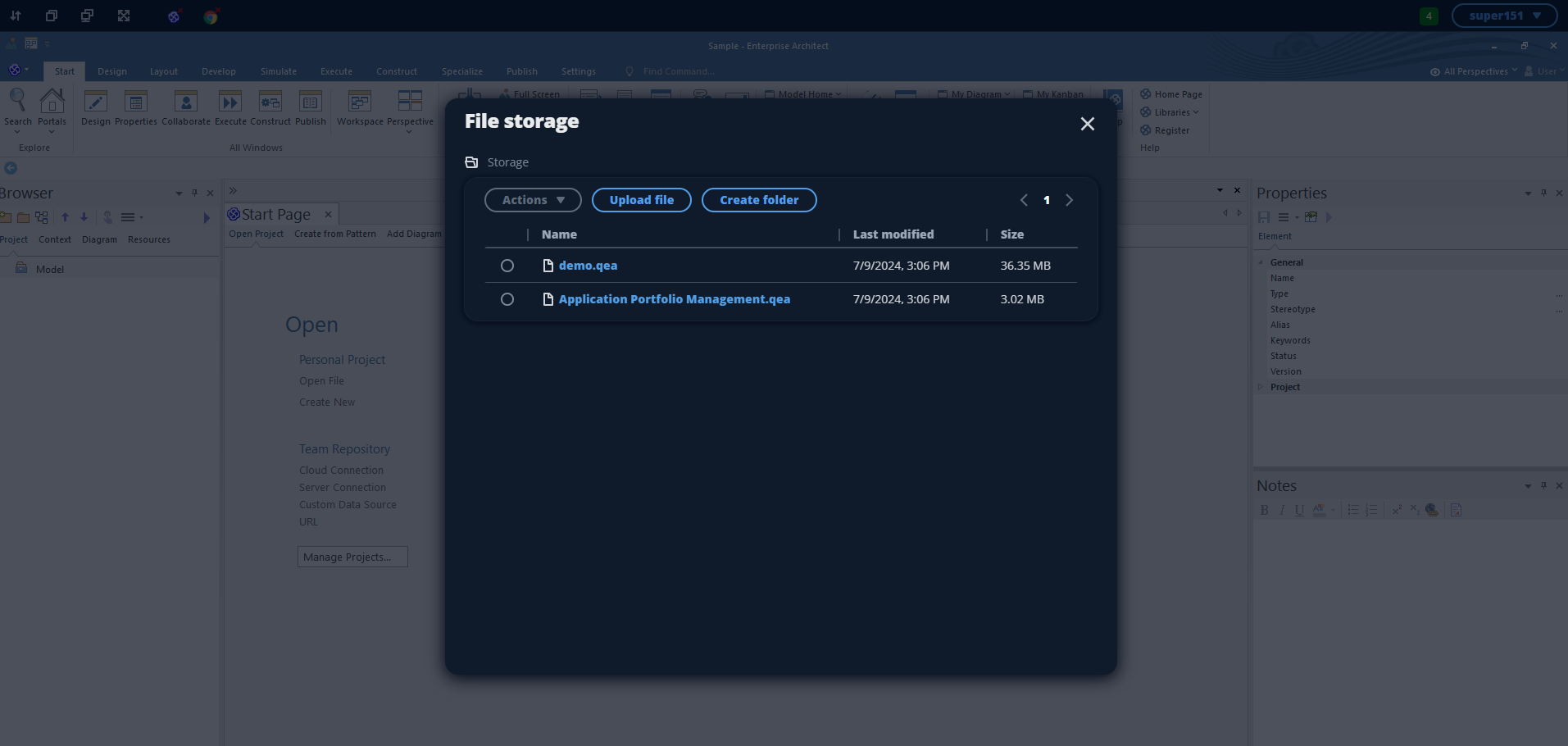1568x746 pixels.
Task: Open the demo.qea file link
Action: 588,266
